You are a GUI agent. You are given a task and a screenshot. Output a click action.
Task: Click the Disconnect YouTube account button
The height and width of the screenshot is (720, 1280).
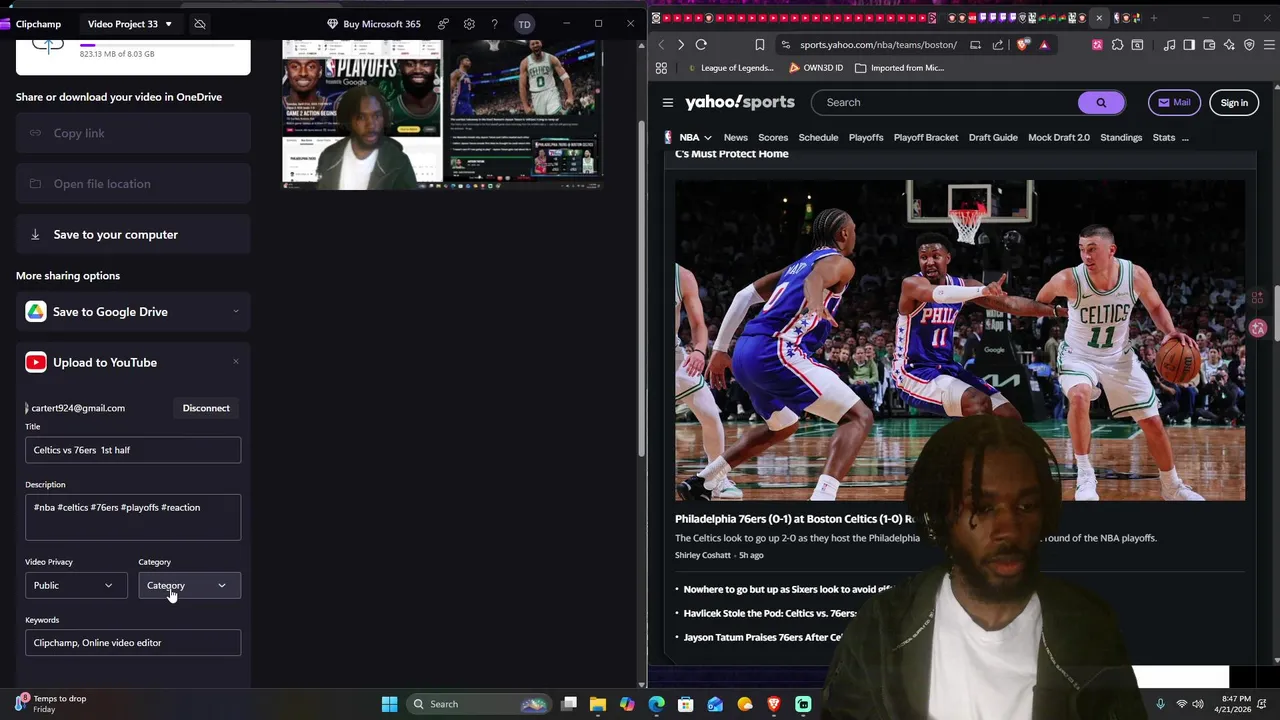tap(206, 408)
